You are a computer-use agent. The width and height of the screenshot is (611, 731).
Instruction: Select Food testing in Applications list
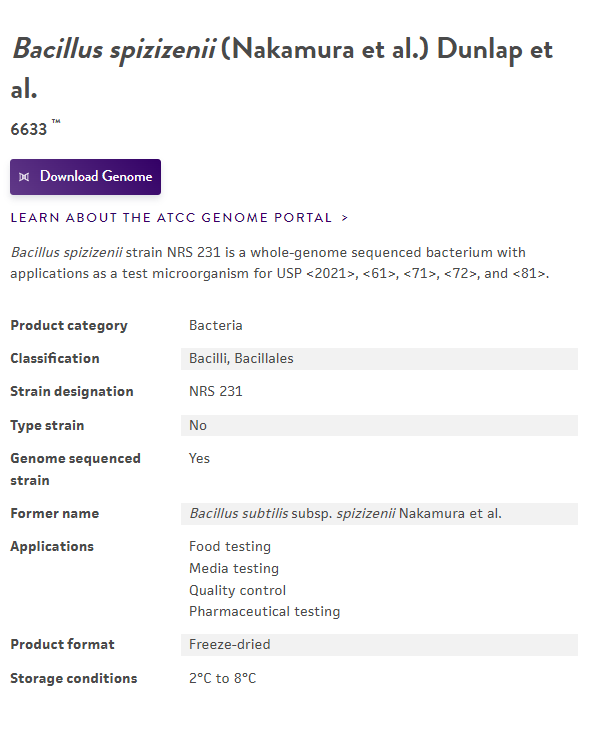point(230,546)
